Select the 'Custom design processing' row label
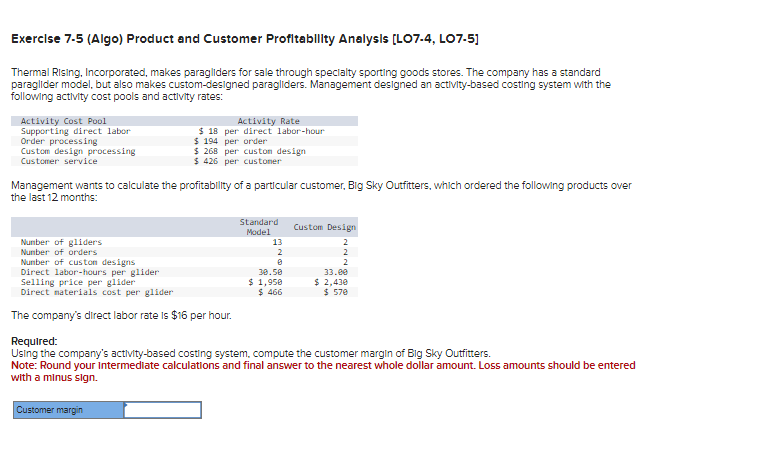The image size is (765, 466). point(78,151)
